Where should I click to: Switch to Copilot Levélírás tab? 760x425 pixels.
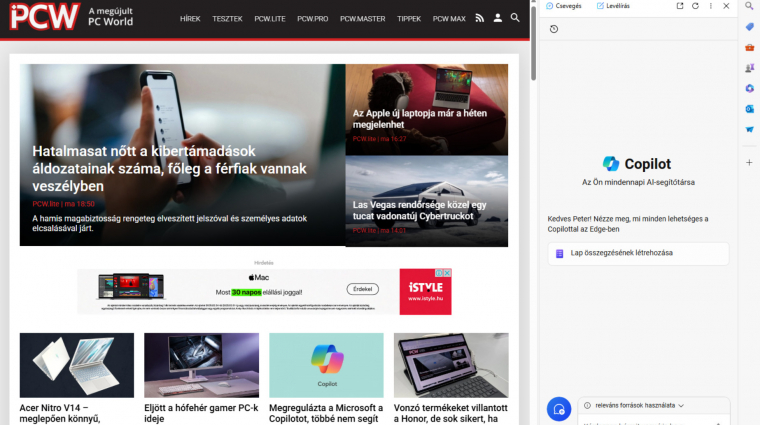pos(613,6)
